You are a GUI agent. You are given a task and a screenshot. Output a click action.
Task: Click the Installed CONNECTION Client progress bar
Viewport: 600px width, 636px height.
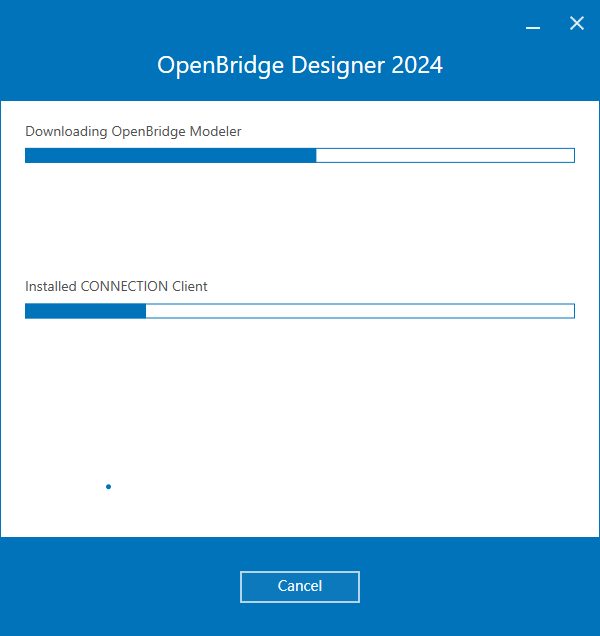300,311
